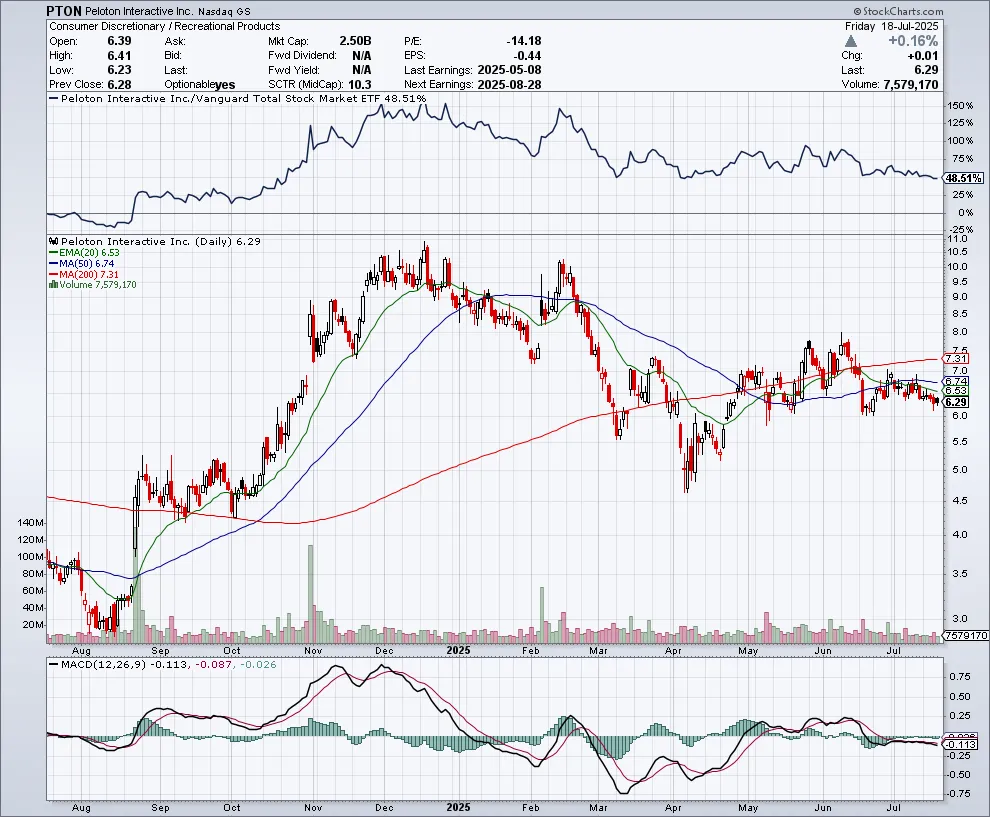Image resolution: width=990 pixels, height=817 pixels.
Task: Click the 140M volume scale label
Action: coord(31,523)
